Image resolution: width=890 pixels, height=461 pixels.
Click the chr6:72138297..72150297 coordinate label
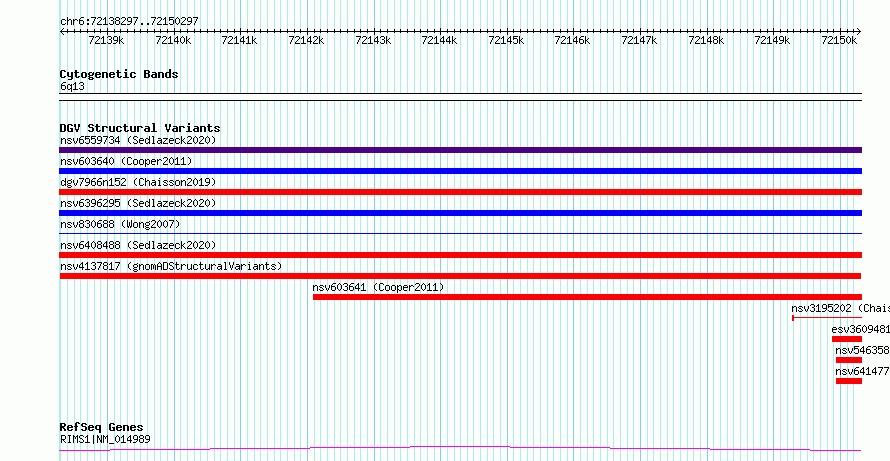pos(129,21)
